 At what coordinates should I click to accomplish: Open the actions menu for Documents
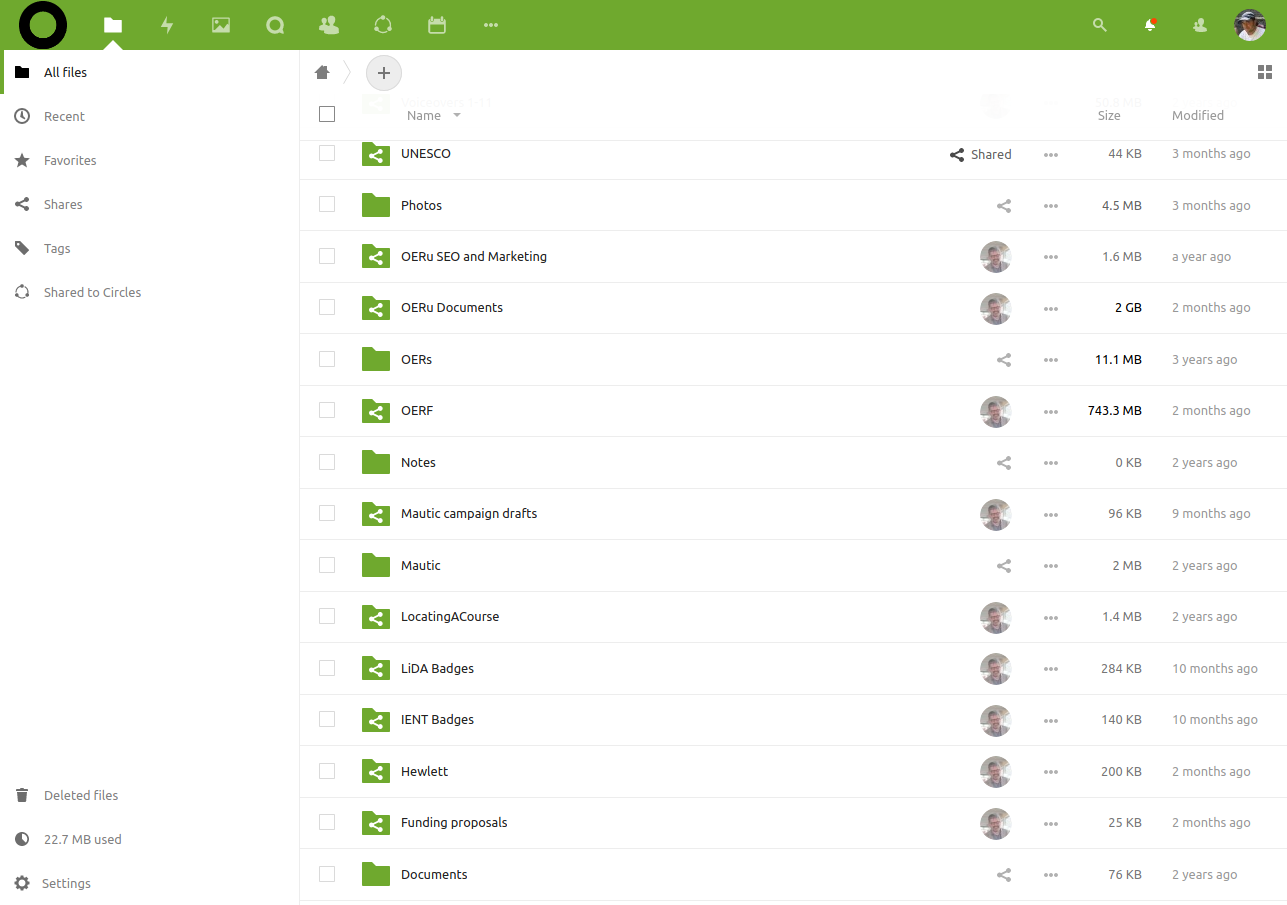tap(1050, 875)
